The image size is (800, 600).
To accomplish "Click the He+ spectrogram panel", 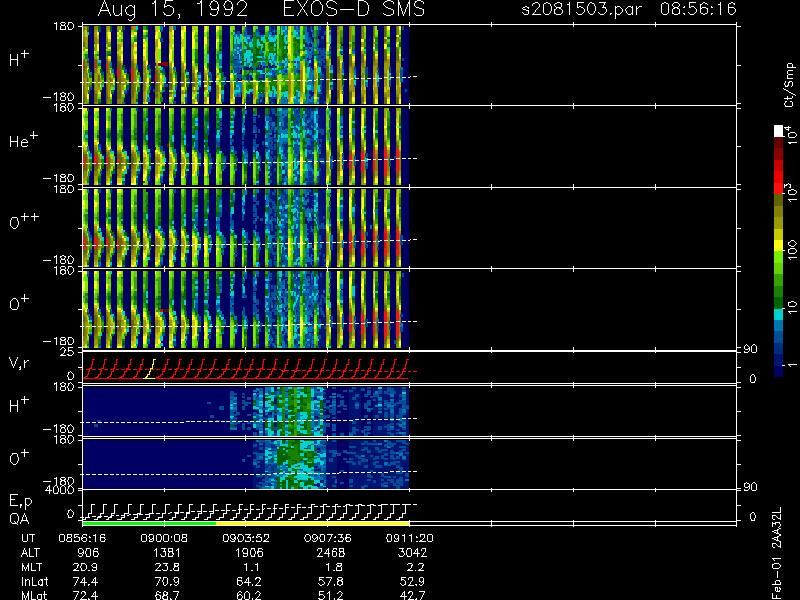I will click(x=246, y=146).
